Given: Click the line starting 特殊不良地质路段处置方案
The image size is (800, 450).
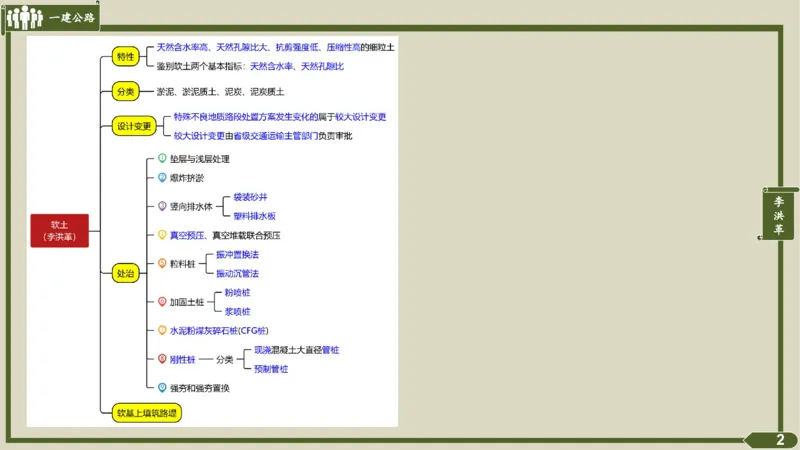Looking at the screenshot, I should coord(280,117).
